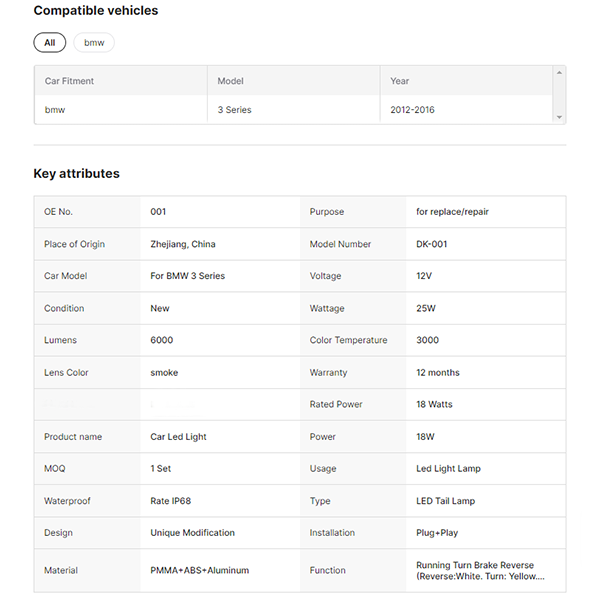
Task: Click the LED Tail Lamp type value
Action: pos(446,501)
